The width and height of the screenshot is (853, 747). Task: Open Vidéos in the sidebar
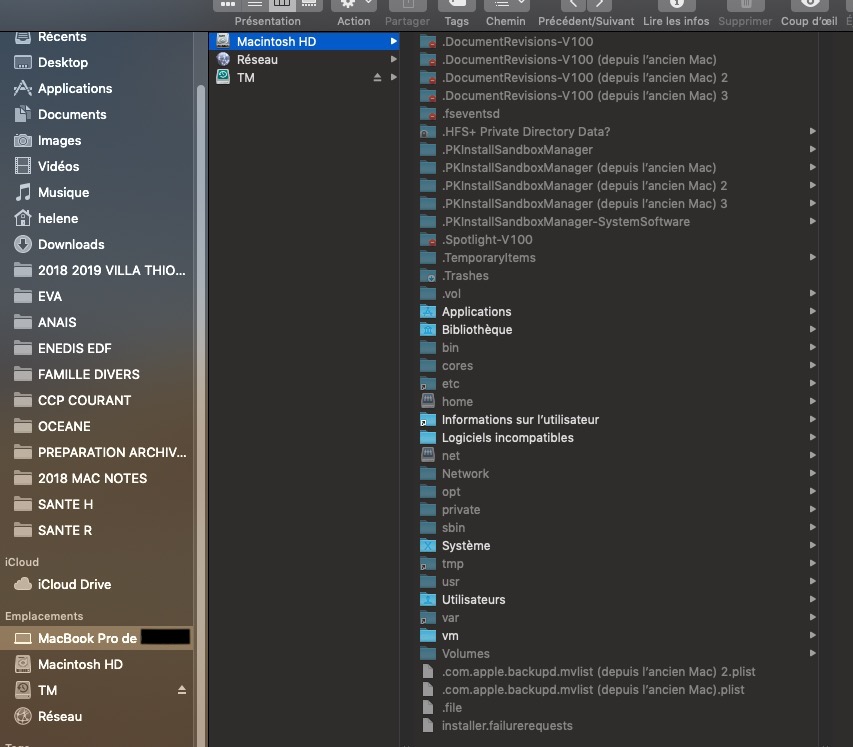pyautogui.click(x=96, y=166)
